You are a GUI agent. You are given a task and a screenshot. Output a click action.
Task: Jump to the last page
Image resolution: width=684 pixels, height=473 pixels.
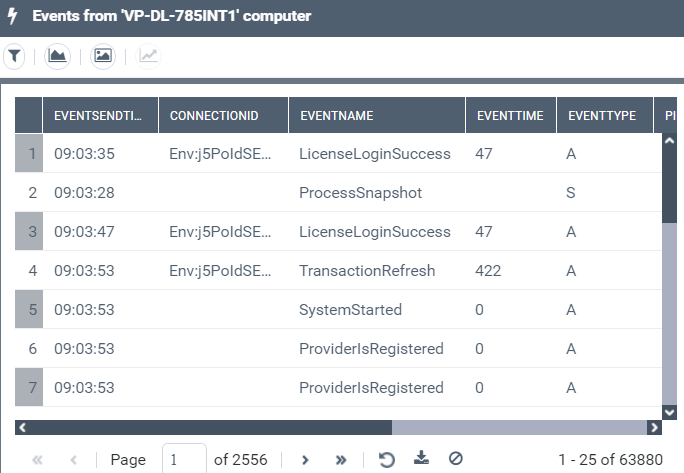coord(340,460)
